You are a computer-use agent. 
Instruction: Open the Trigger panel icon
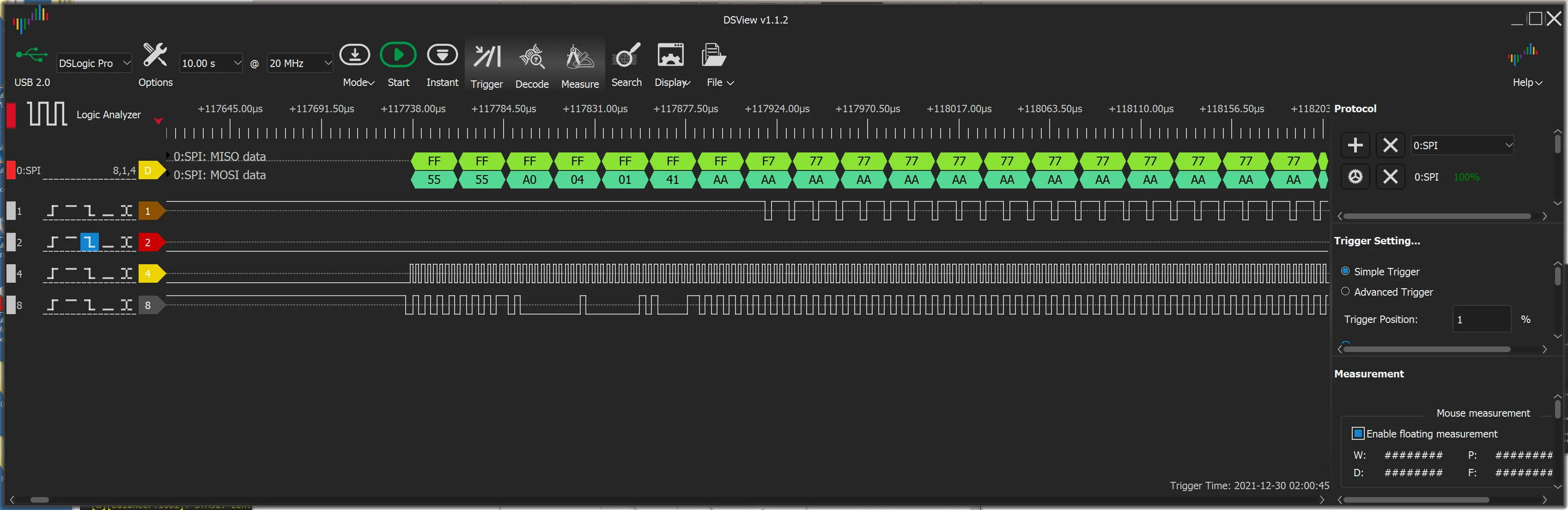tap(486, 66)
